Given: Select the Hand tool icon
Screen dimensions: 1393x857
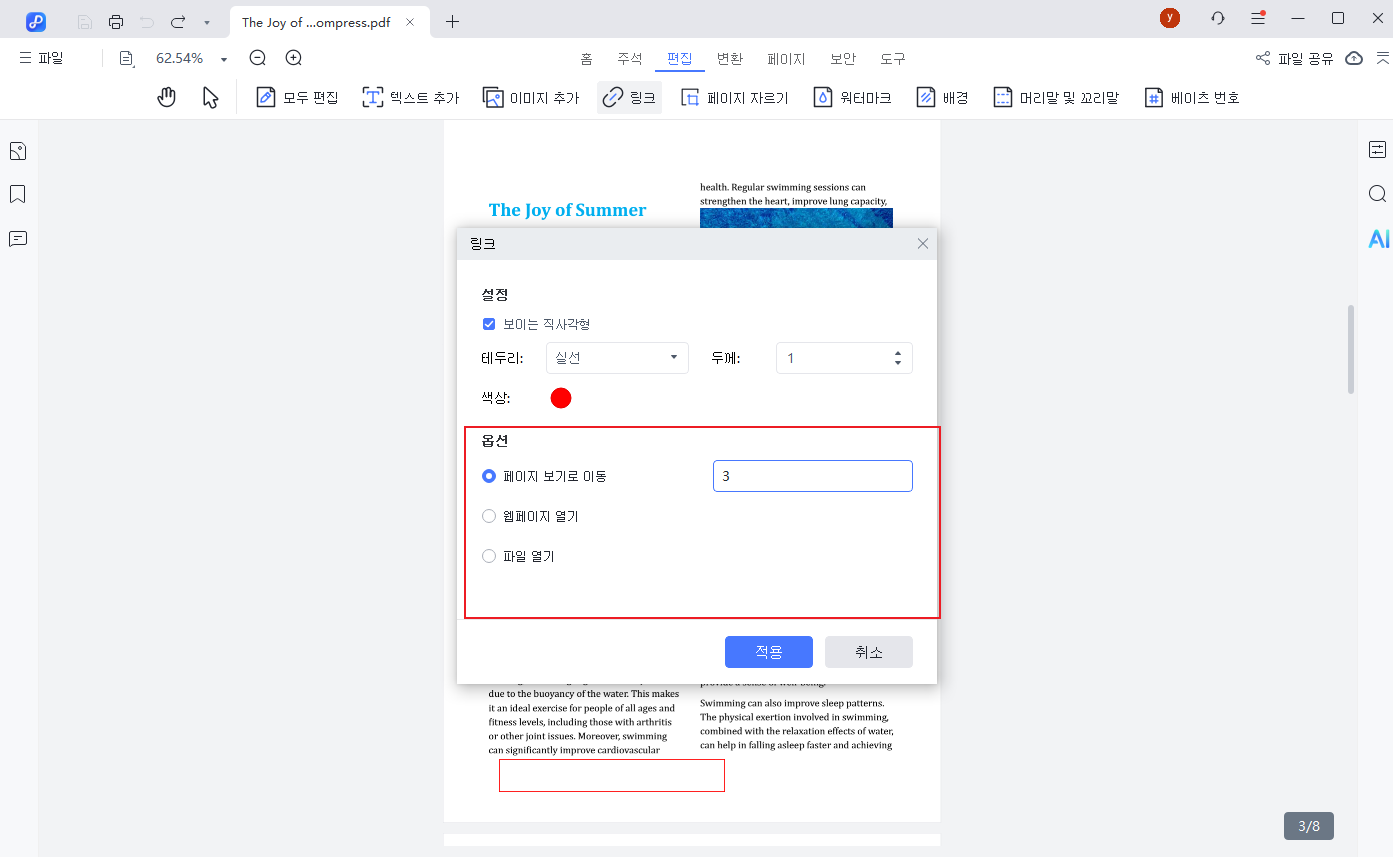Looking at the screenshot, I should 167,97.
